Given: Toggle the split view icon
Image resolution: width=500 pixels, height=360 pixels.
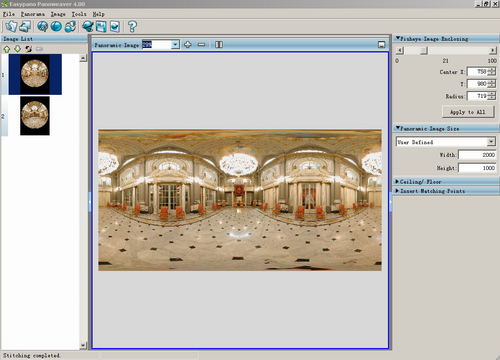Looking at the screenshot, I should pos(219,44).
